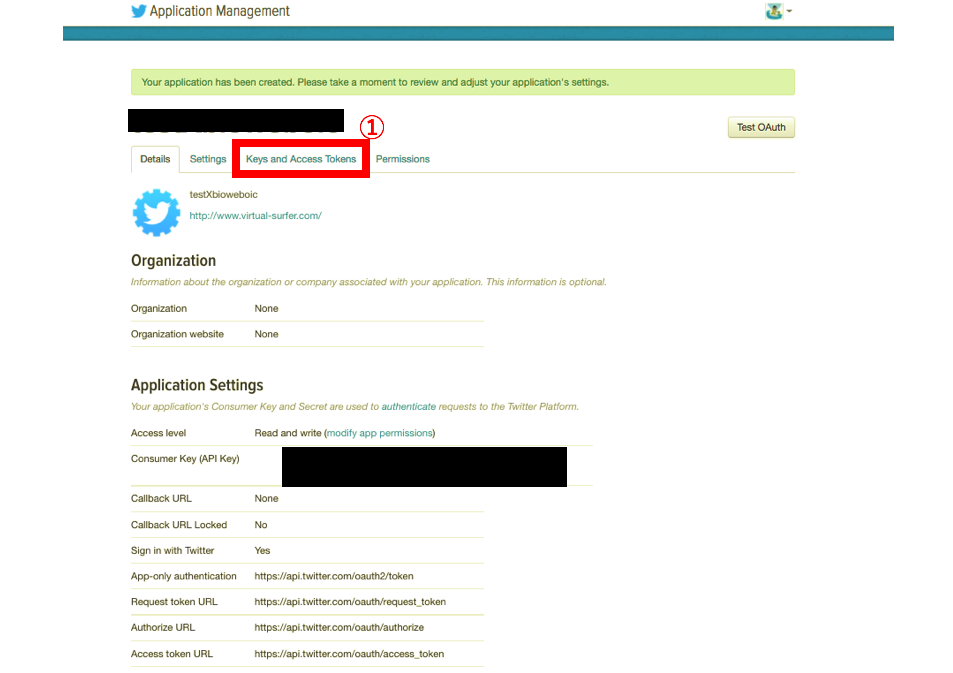Click the No value for Callback URL Locked

(x=261, y=525)
